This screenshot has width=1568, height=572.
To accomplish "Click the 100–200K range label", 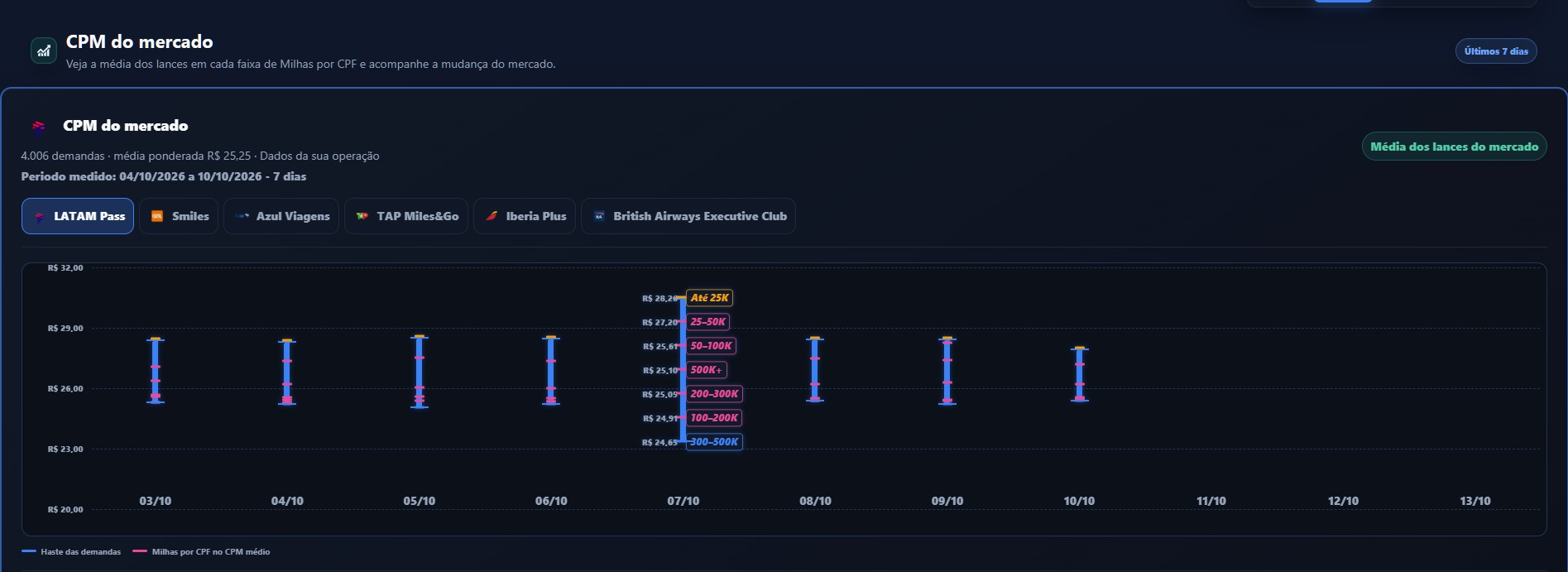I will coord(714,418).
